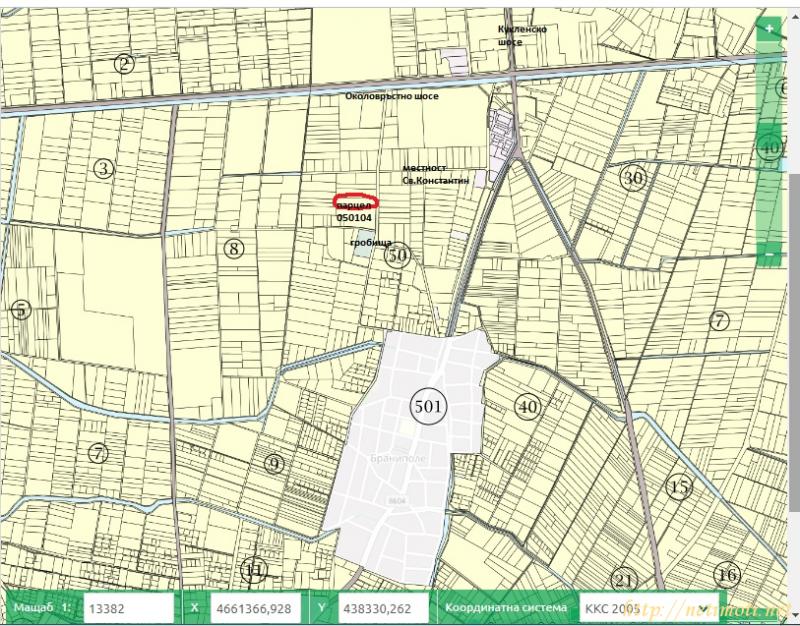Focus the Y coordinate field

383,607
